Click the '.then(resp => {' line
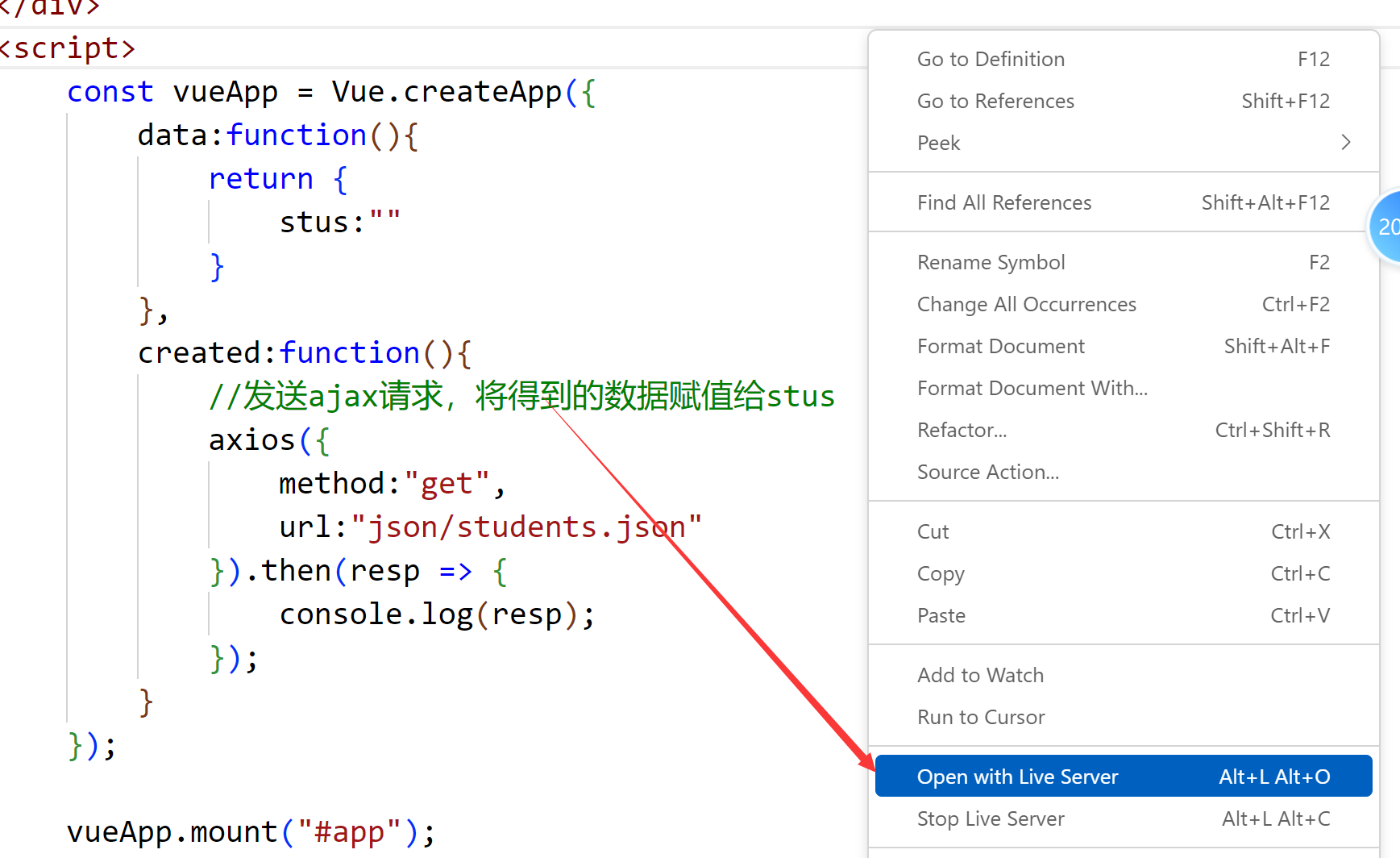The image size is (1400, 858). 359,571
